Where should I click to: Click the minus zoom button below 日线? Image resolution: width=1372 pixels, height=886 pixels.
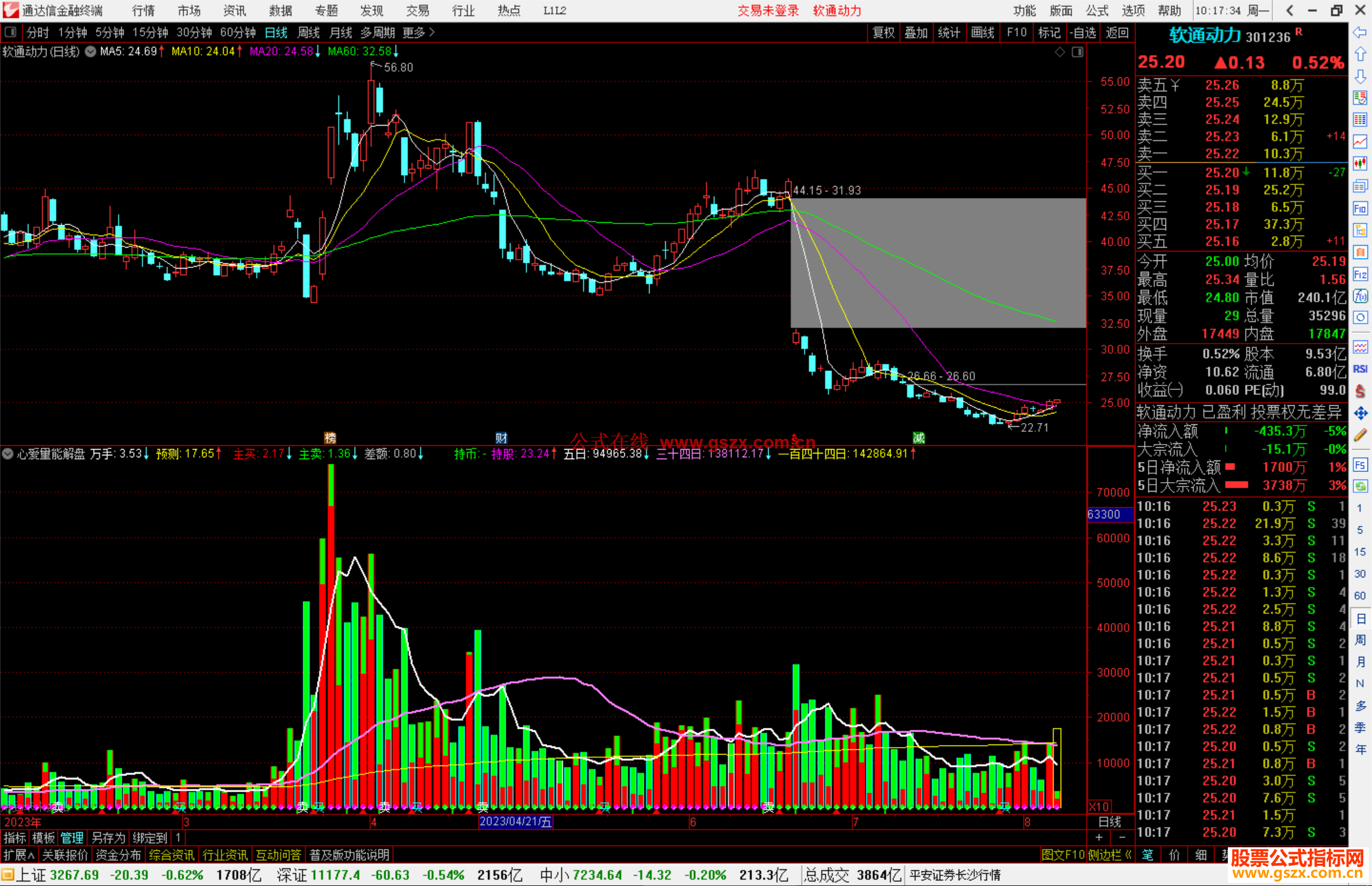1122,837
